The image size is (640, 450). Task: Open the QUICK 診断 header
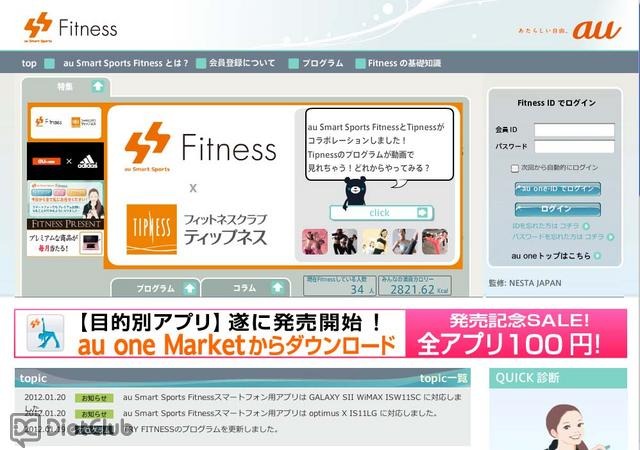[x=558, y=378]
